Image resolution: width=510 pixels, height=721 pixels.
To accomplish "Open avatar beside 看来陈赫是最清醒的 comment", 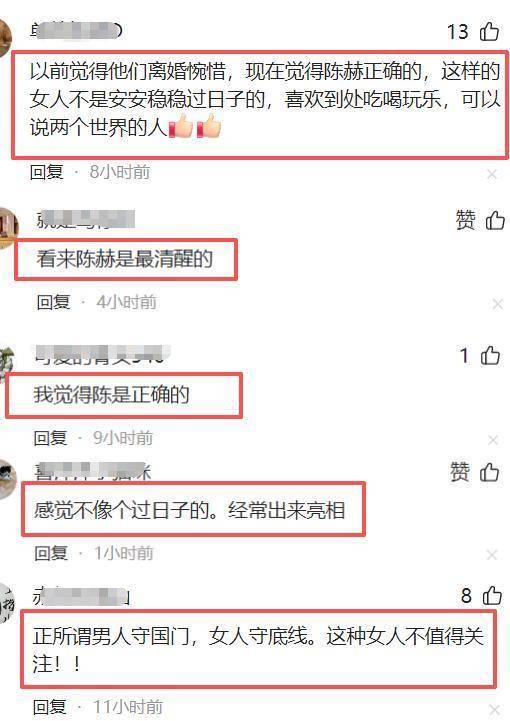I will pyautogui.click(x=8, y=228).
